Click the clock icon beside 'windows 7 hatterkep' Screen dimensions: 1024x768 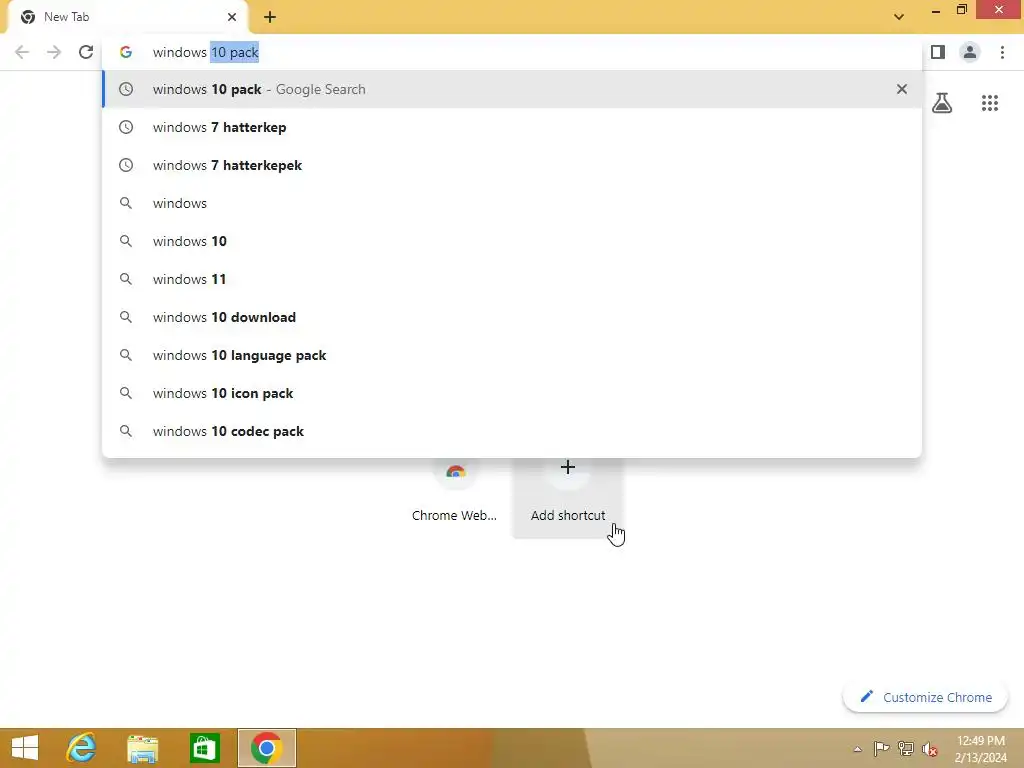(126, 127)
